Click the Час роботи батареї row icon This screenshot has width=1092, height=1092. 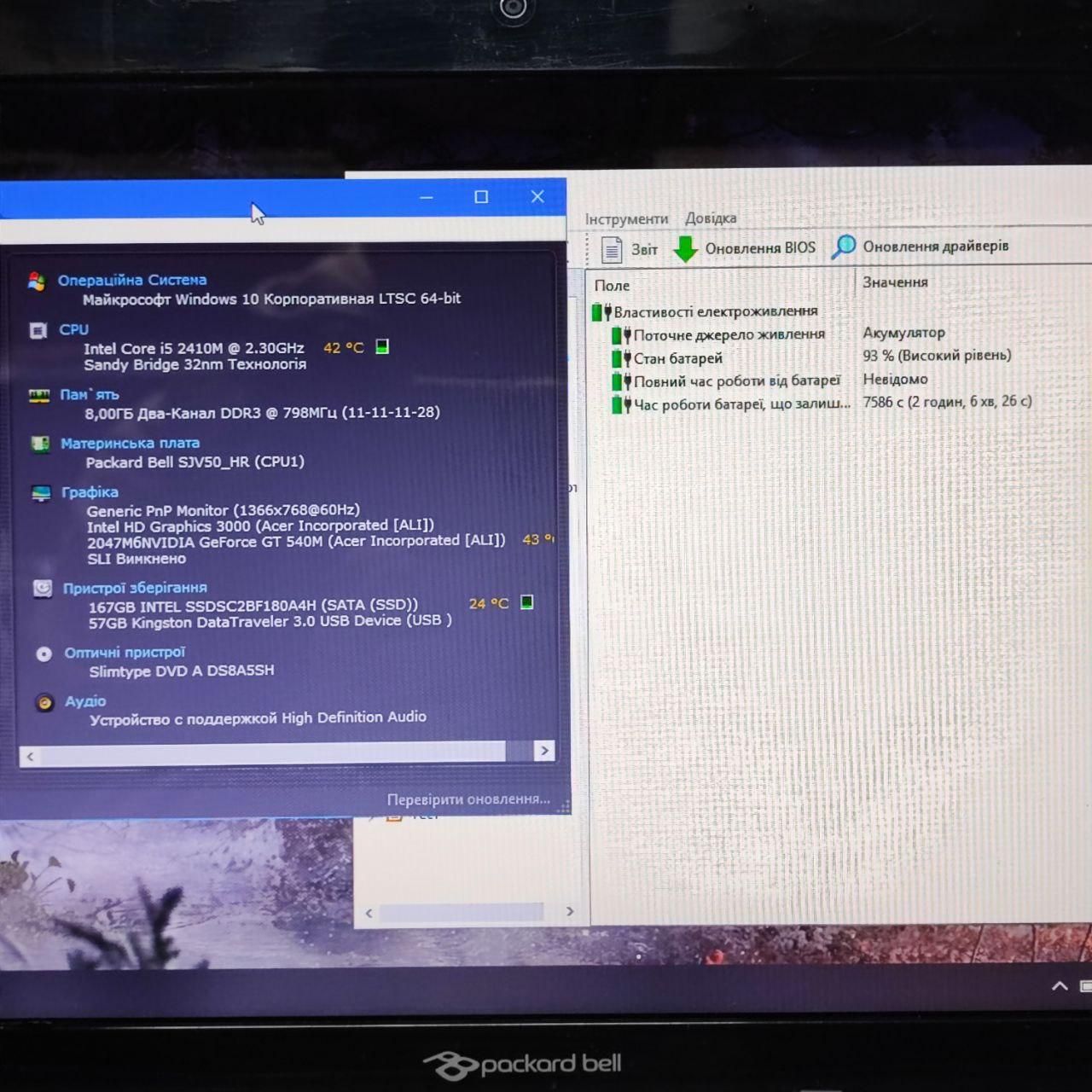click(x=622, y=404)
